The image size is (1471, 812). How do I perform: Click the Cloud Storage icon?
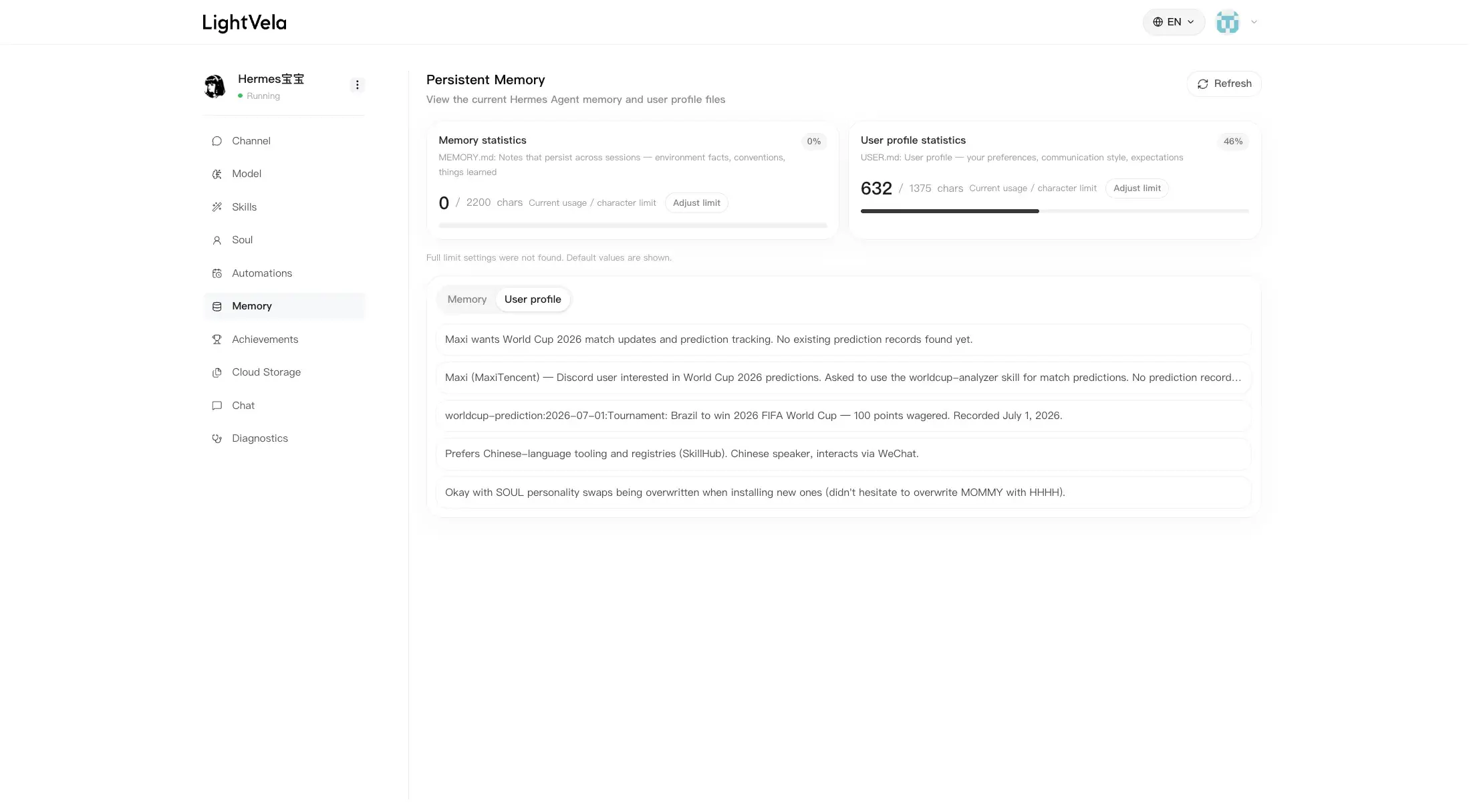(x=217, y=372)
